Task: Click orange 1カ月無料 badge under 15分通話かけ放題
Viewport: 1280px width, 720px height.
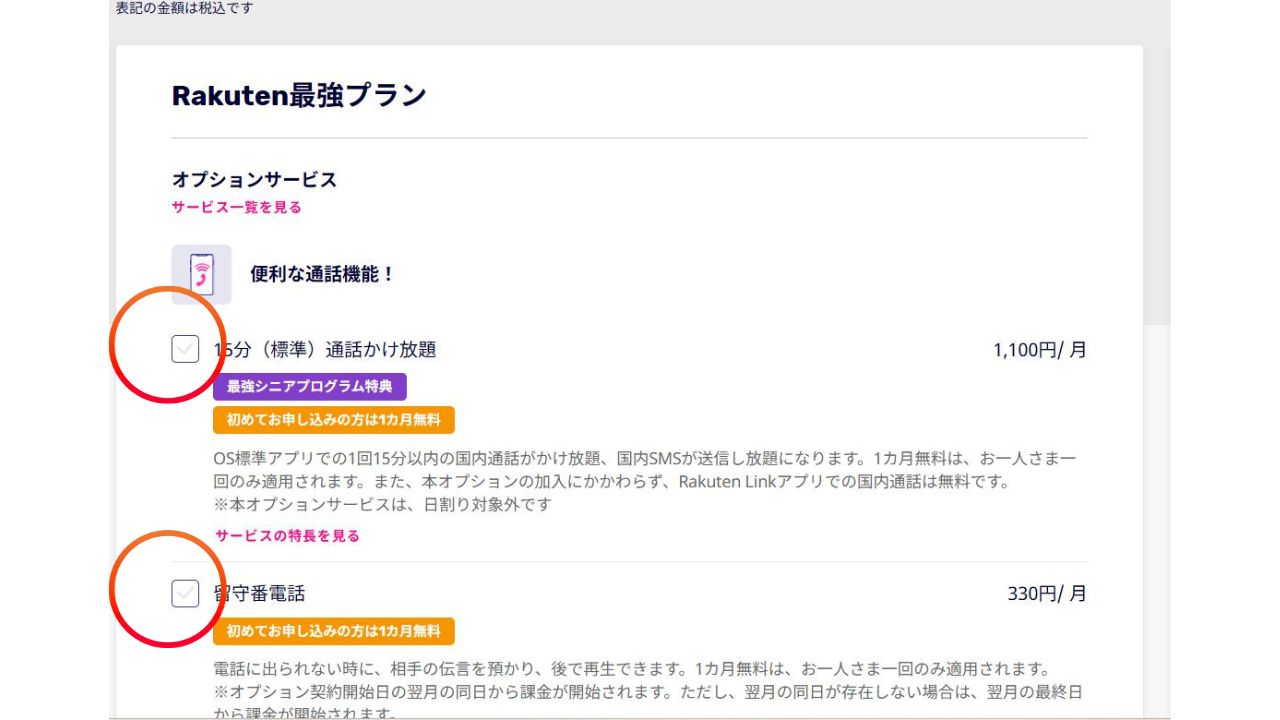Action: click(x=333, y=420)
